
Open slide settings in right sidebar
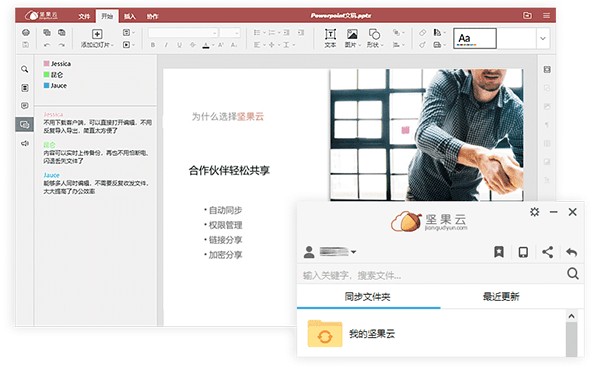click(x=547, y=69)
